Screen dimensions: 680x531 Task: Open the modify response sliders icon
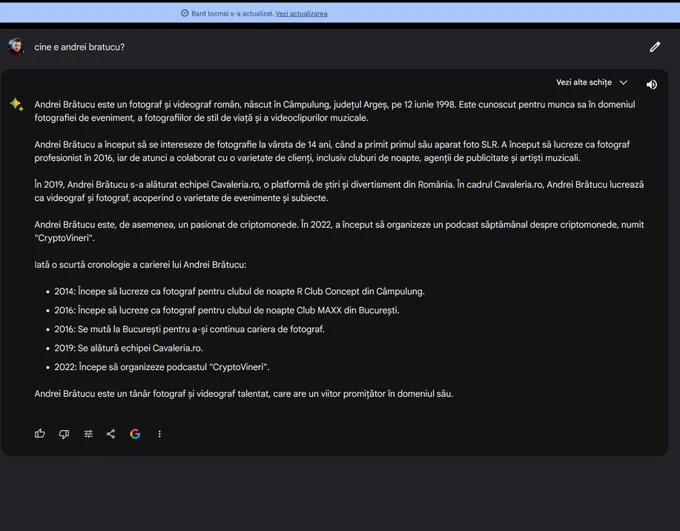pyautogui.click(x=88, y=434)
